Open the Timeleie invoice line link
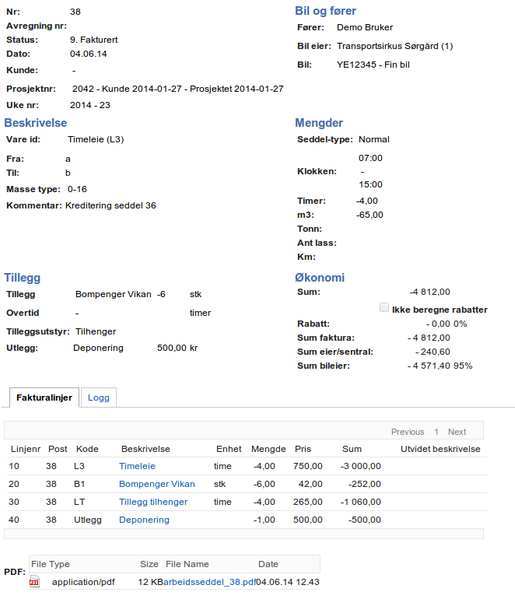This screenshot has height=599, width=515. pyautogui.click(x=137, y=466)
